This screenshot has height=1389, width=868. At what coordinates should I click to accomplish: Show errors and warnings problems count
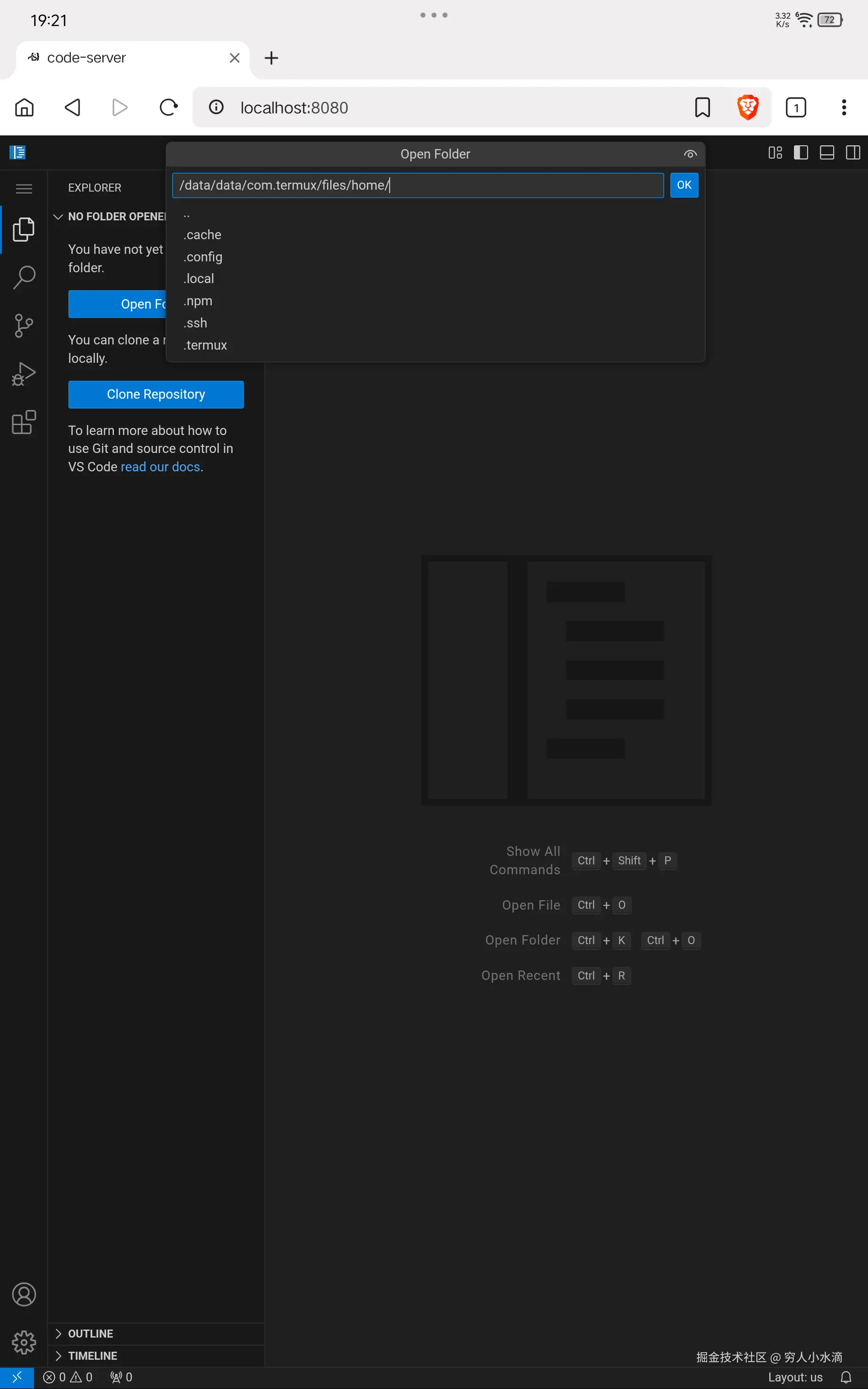(x=68, y=1377)
